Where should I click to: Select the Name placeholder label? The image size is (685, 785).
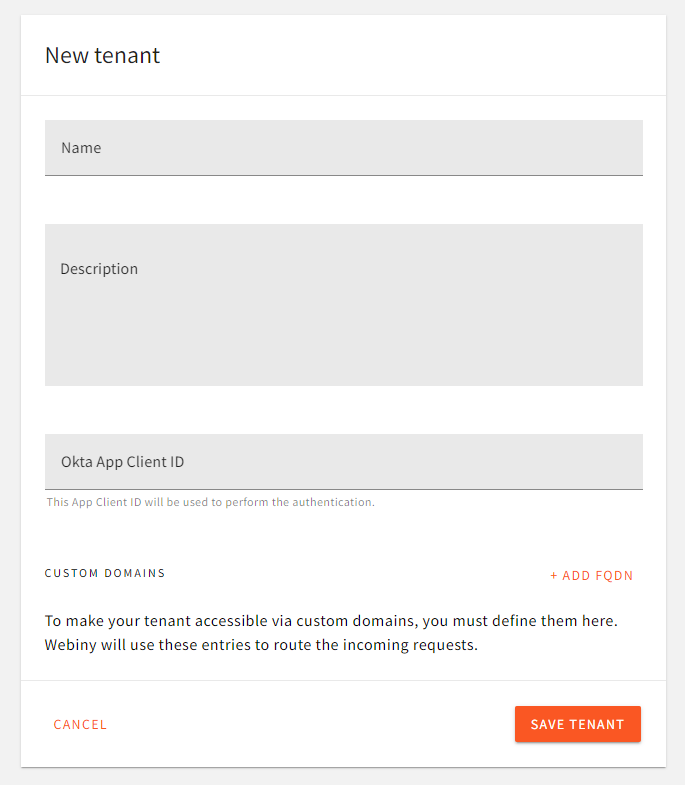click(x=81, y=148)
